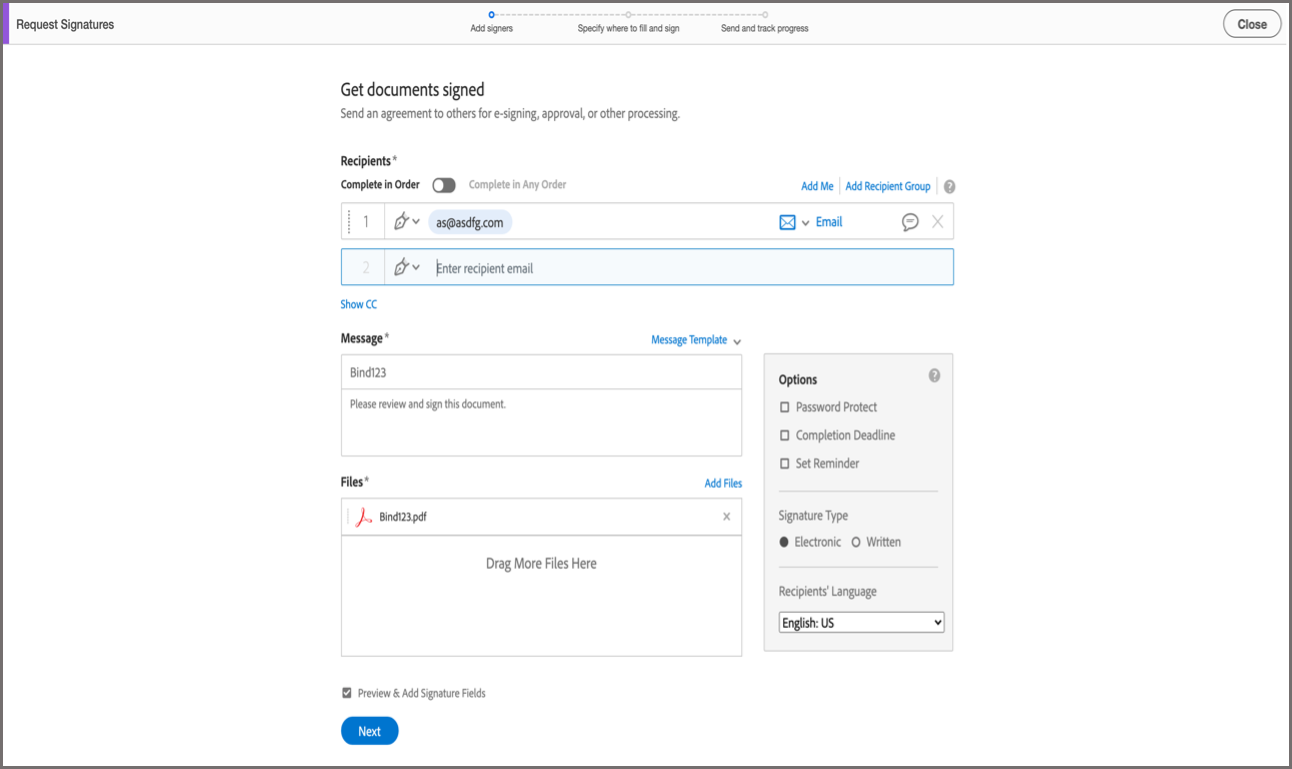This screenshot has width=1292, height=769.
Task: Remove the Bind123.pdf file
Action: tap(728, 517)
